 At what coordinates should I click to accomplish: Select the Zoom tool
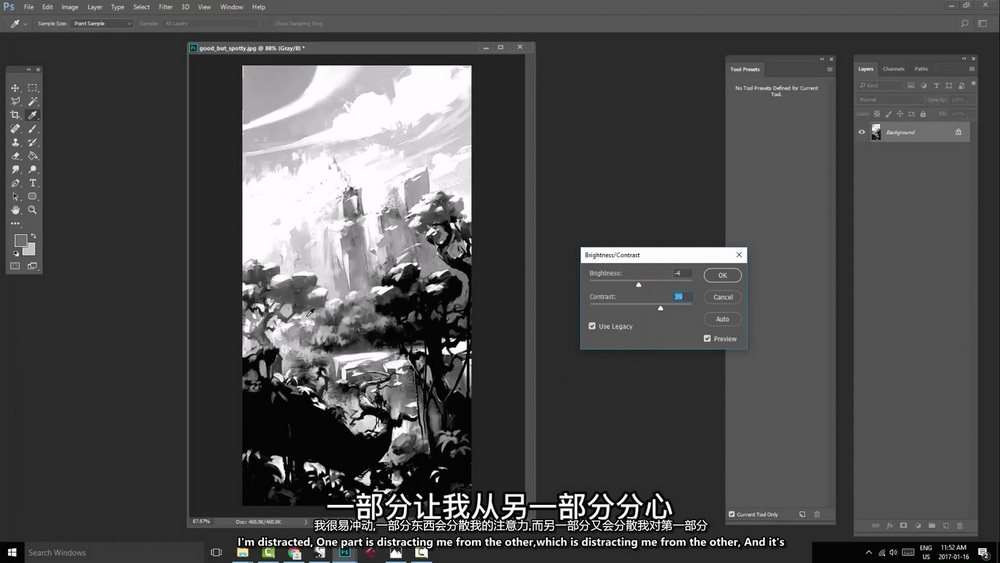point(33,210)
